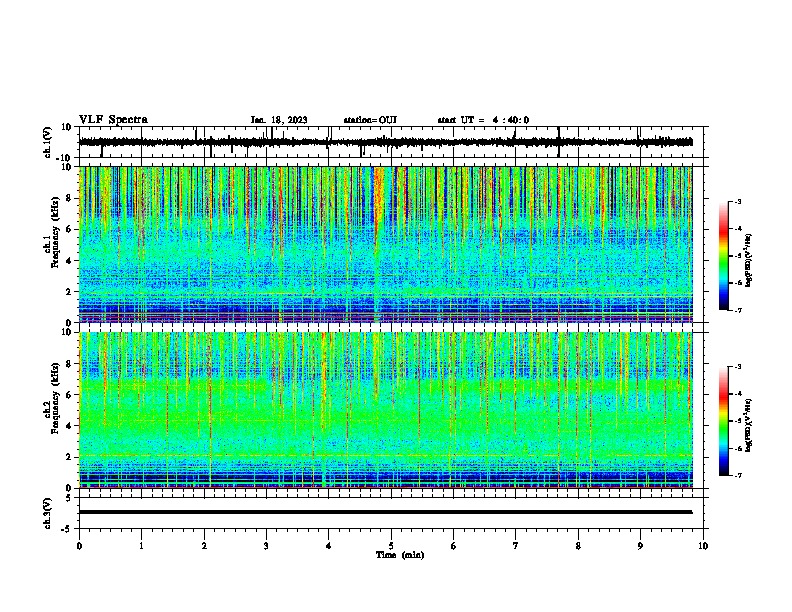Image resolution: width=792 pixels, height=612 pixels.
Task: Click time axis tick label "4"
Action: tap(329, 546)
